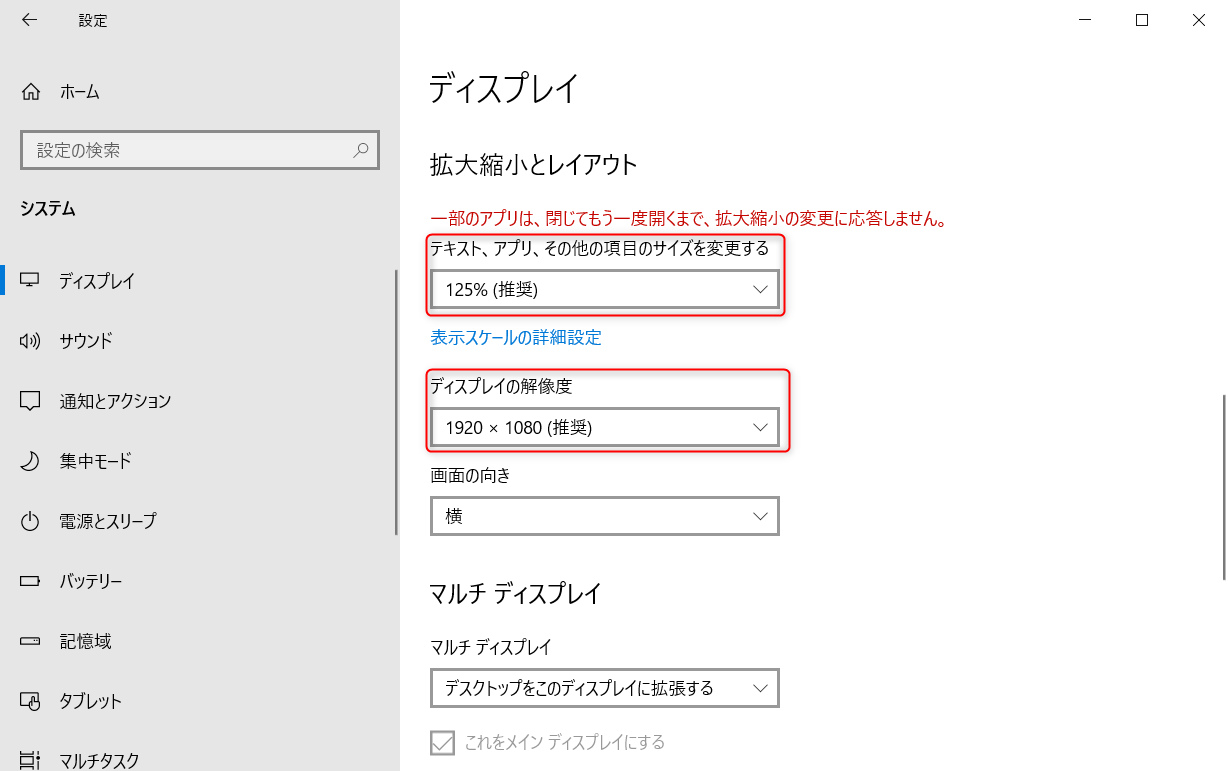
Task: Click the マルチ ディスプレイ section heading
Action: click(516, 594)
